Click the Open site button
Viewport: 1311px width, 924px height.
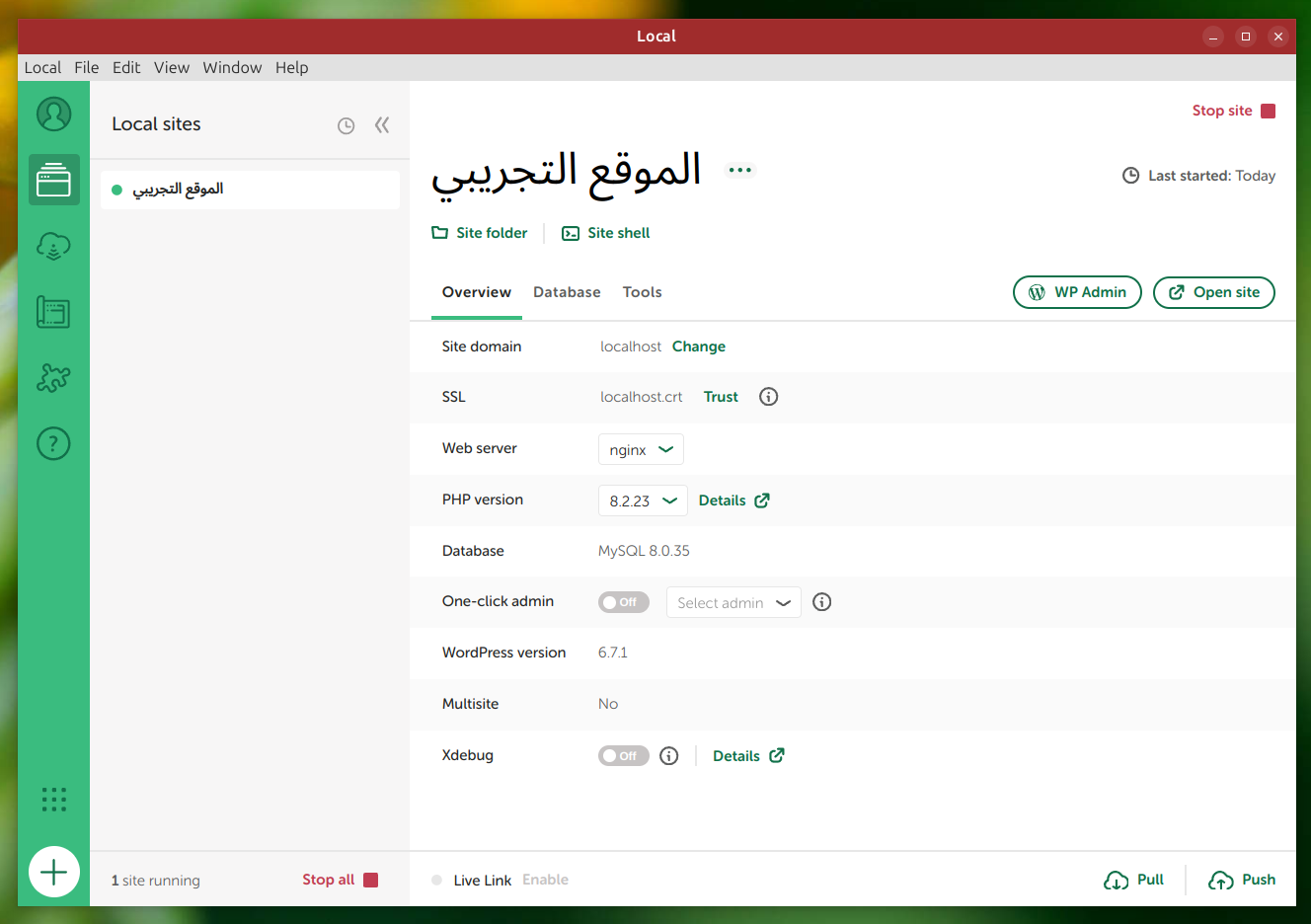point(1214,292)
